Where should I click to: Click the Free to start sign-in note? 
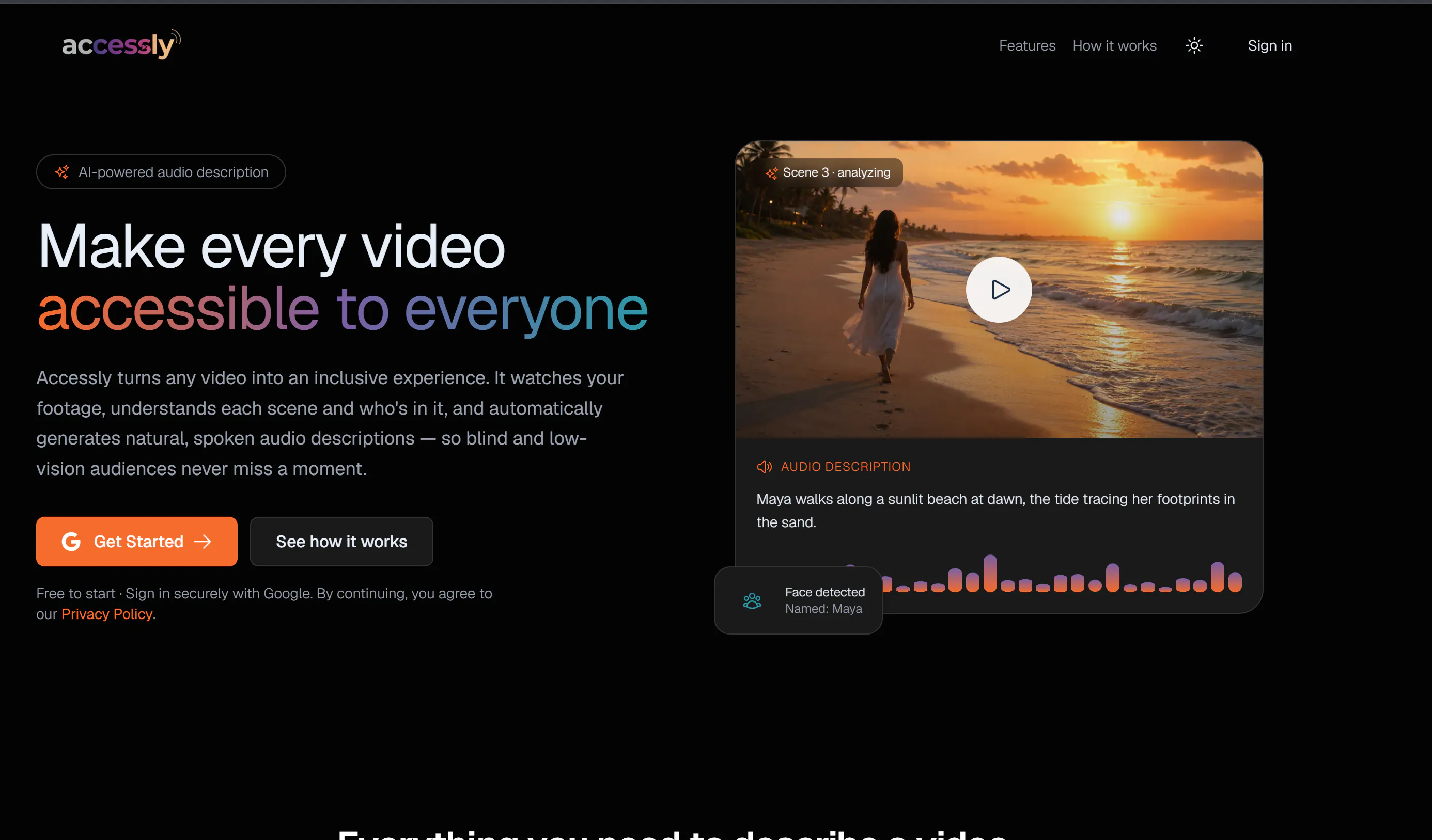click(264, 603)
